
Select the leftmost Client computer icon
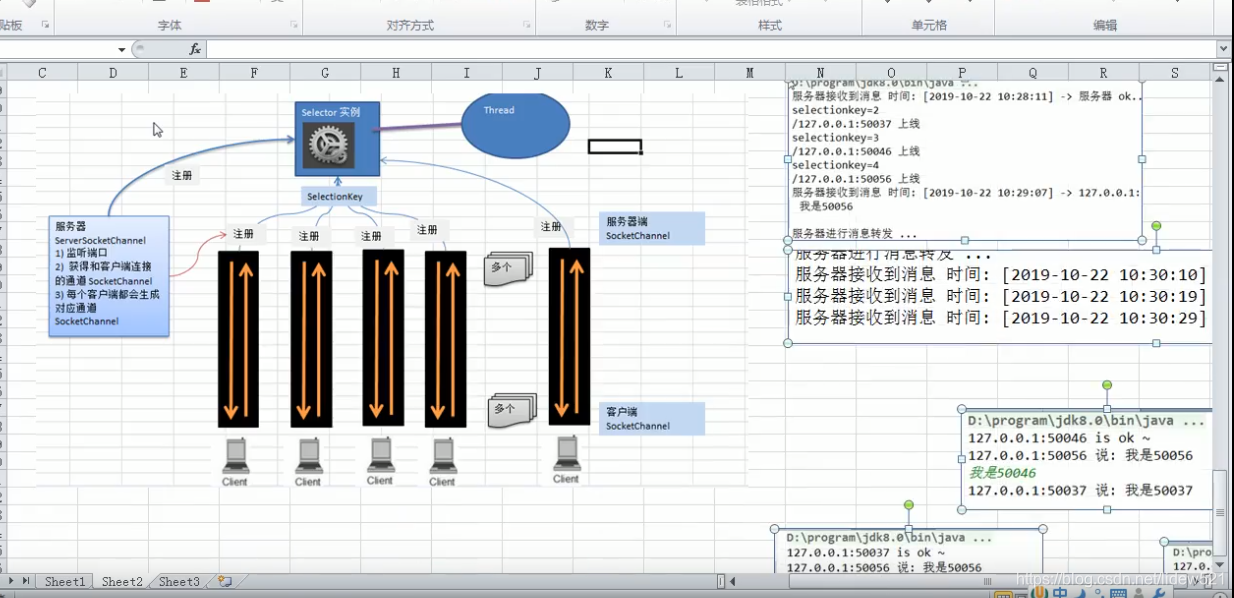click(x=235, y=456)
